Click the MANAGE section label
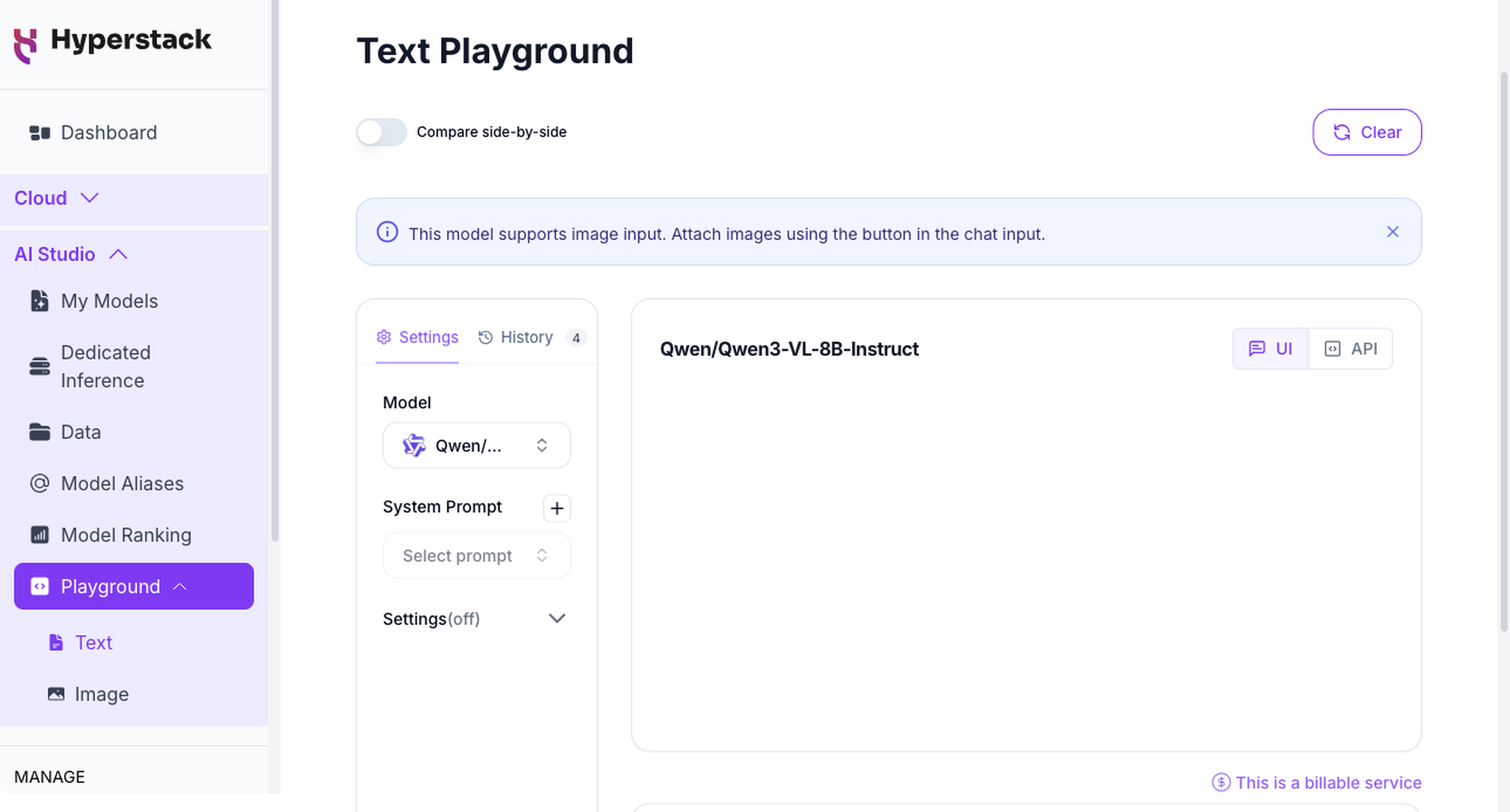The image size is (1510, 812). pos(49,777)
